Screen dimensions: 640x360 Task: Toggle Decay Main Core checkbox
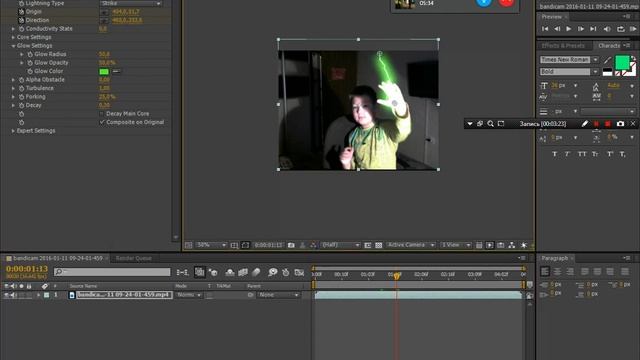click(x=102, y=113)
